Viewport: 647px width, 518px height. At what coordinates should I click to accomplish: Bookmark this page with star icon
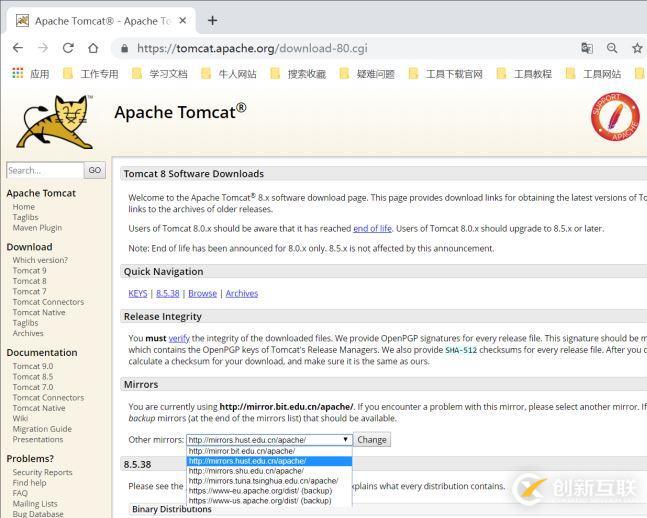click(x=637, y=48)
